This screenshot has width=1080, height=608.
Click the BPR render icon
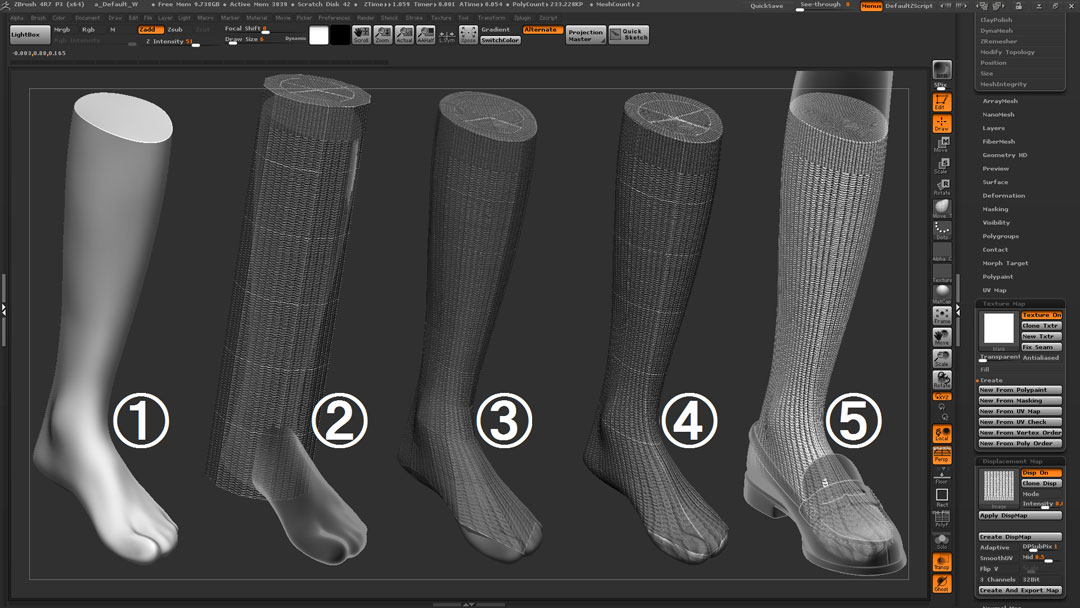(x=942, y=70)
